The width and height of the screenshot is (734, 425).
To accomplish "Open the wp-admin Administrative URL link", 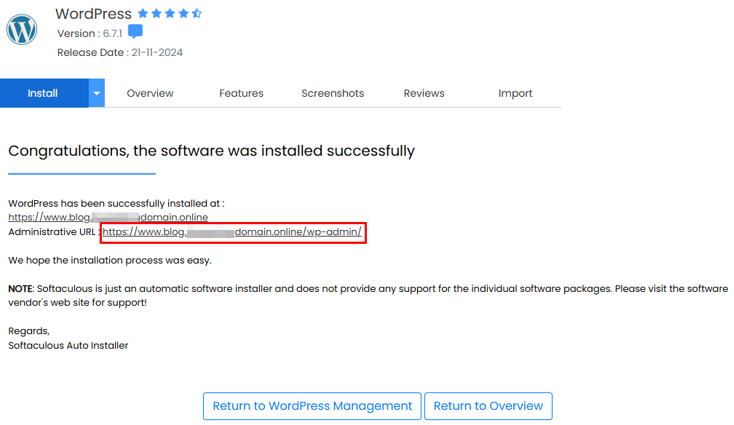I will 232,232.
